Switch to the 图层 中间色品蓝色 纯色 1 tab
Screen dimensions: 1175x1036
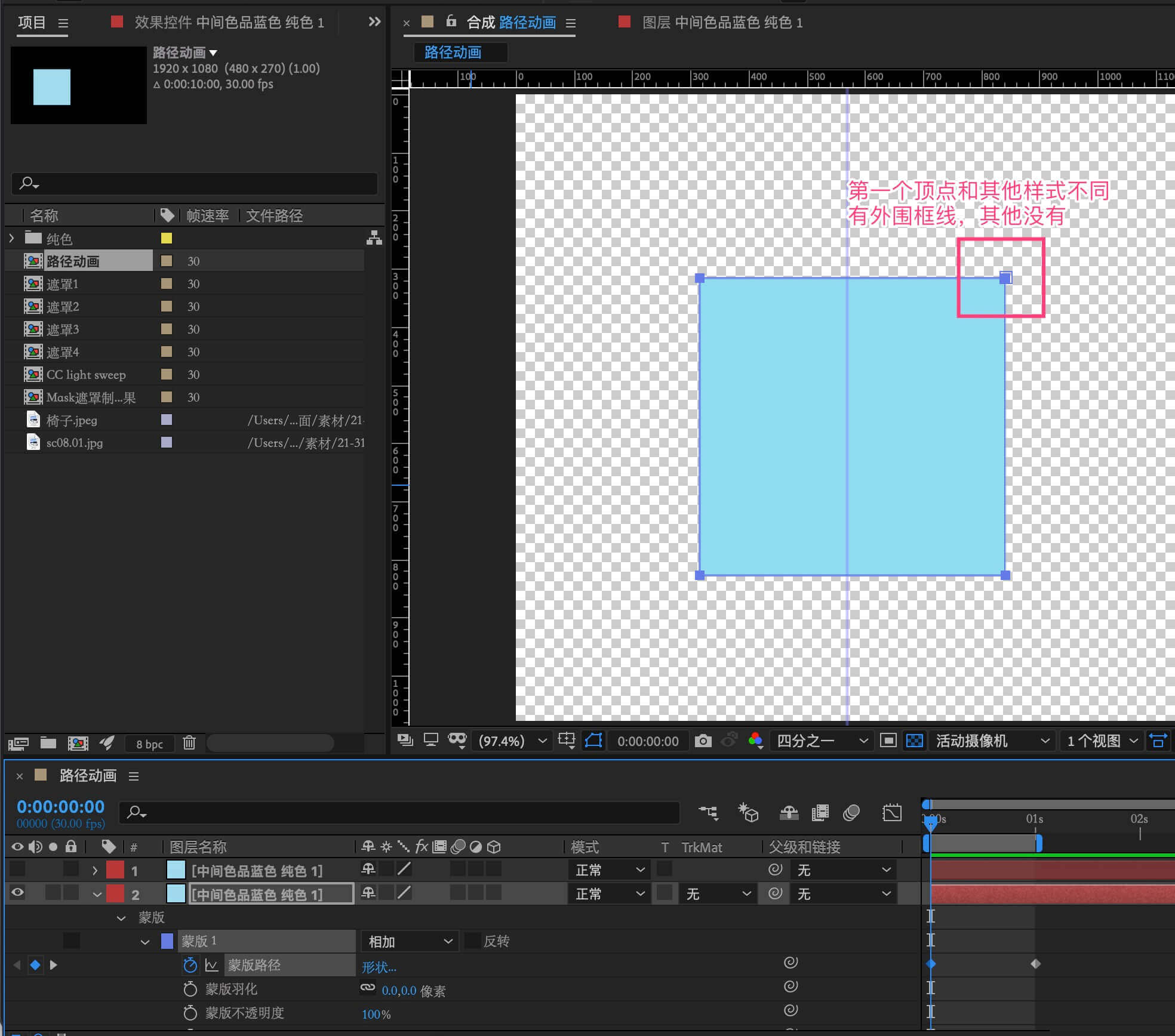pyautogui.click(x=721, y=23)
